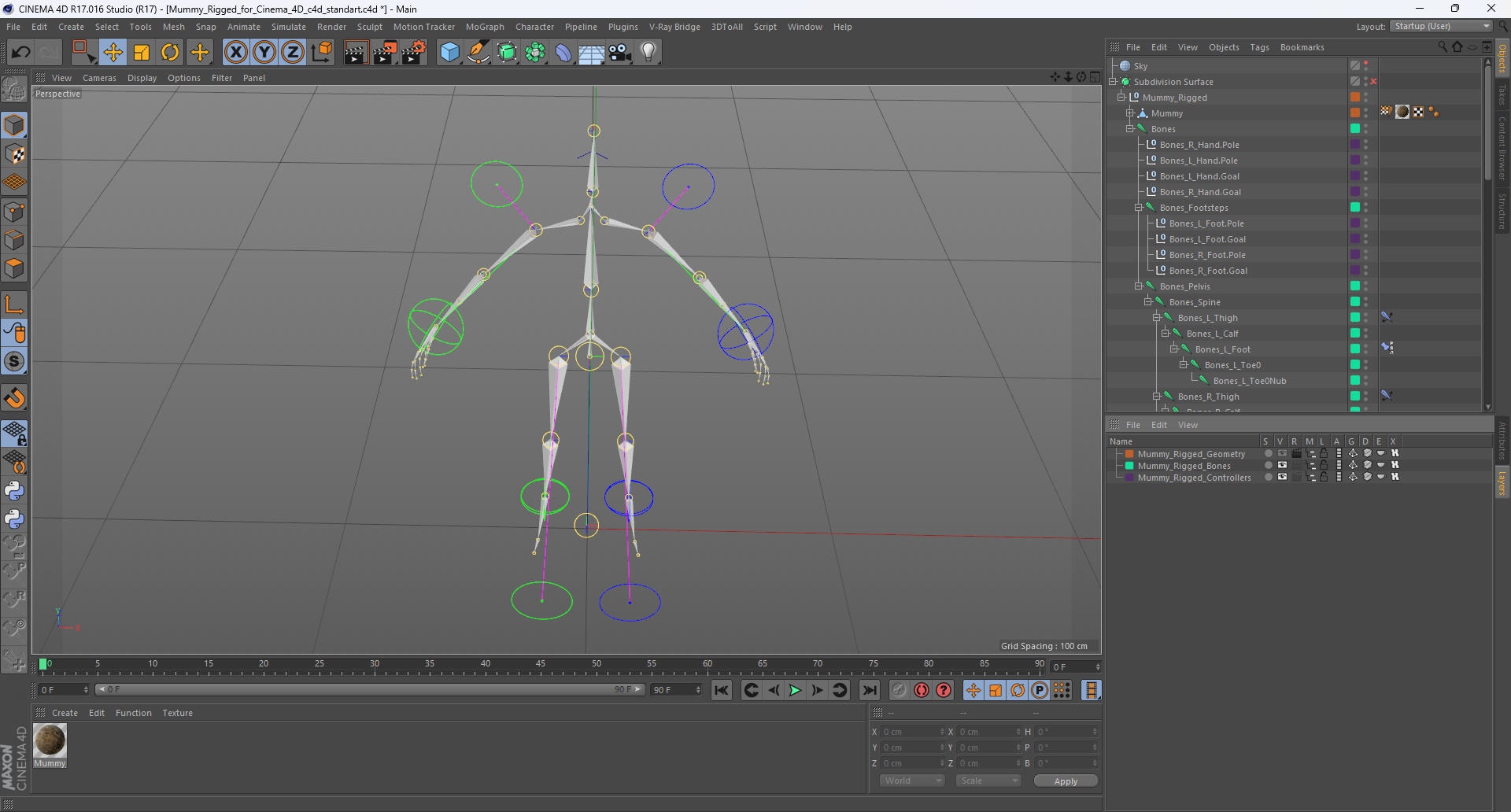The height and width of the screenshot is (812, 1511).
Task: Toggle solo of Mummy_Rigged_Geometry layer
Action: click(1268, 454)
